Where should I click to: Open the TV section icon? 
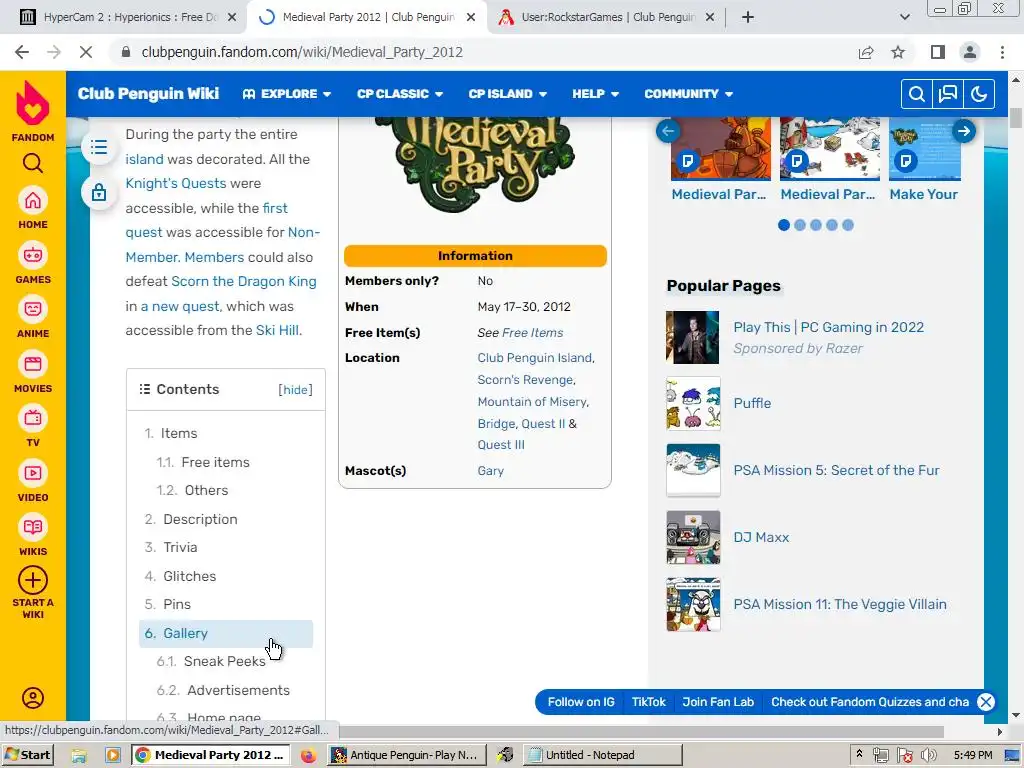pyautogui.click(x=33, y=418)
